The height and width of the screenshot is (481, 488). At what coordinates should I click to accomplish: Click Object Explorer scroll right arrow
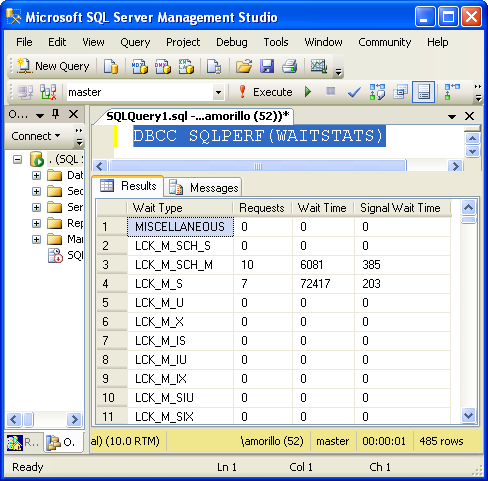74,419
